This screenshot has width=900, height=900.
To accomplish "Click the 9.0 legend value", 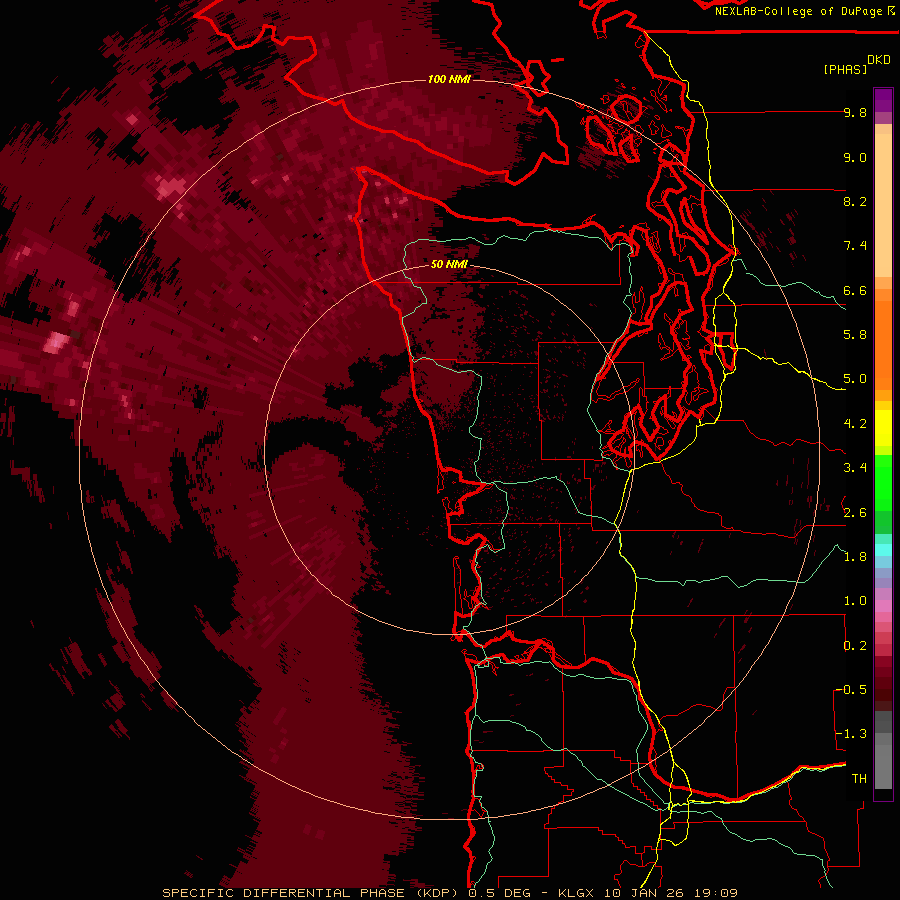I will 855,157.
